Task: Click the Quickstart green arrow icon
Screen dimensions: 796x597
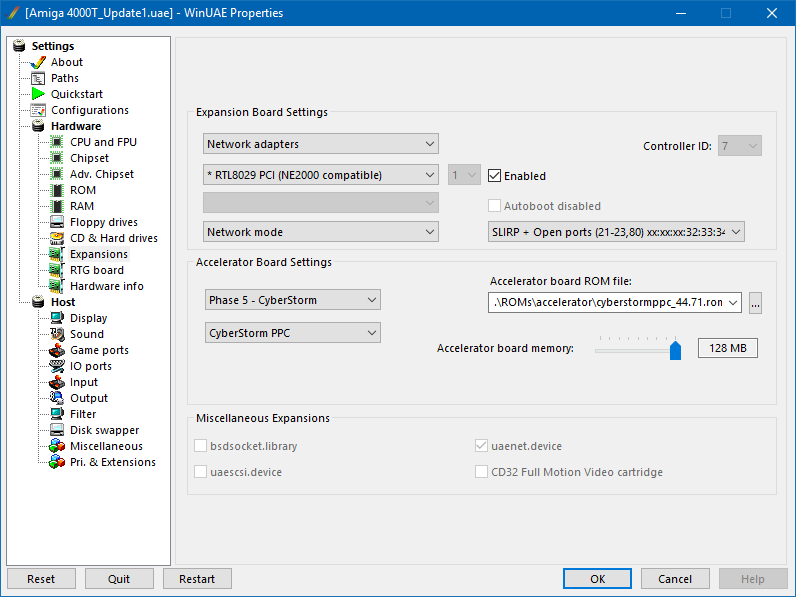Action: (x=39, y=94)
